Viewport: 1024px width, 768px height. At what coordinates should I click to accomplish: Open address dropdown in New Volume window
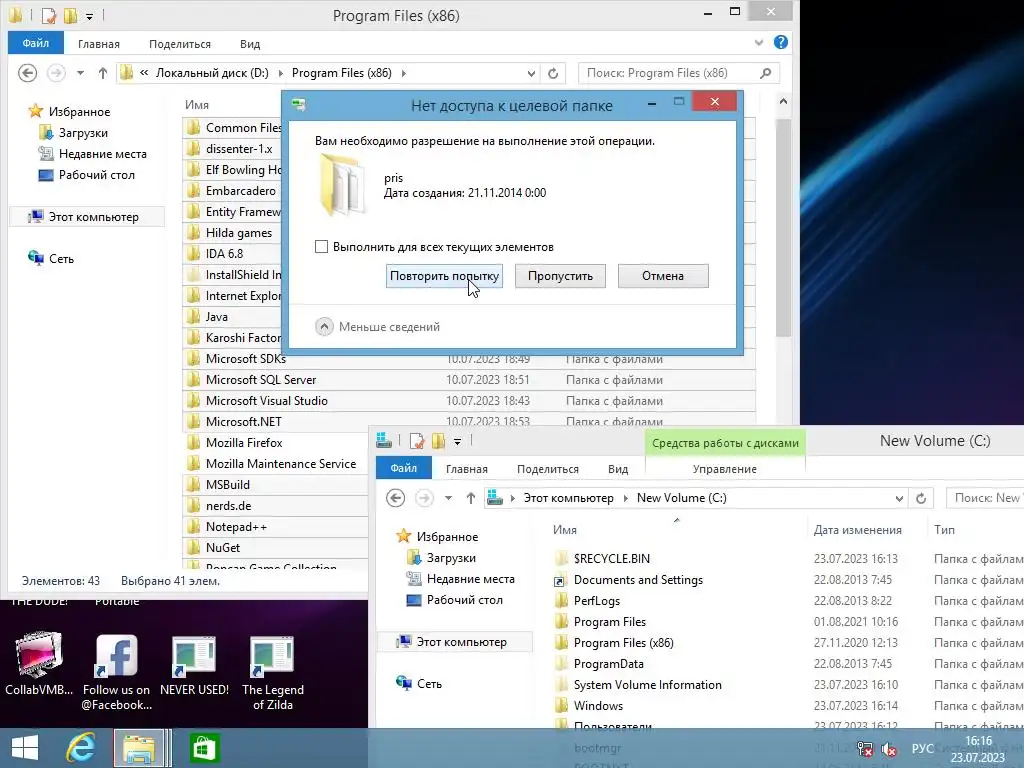click(899, 498)
